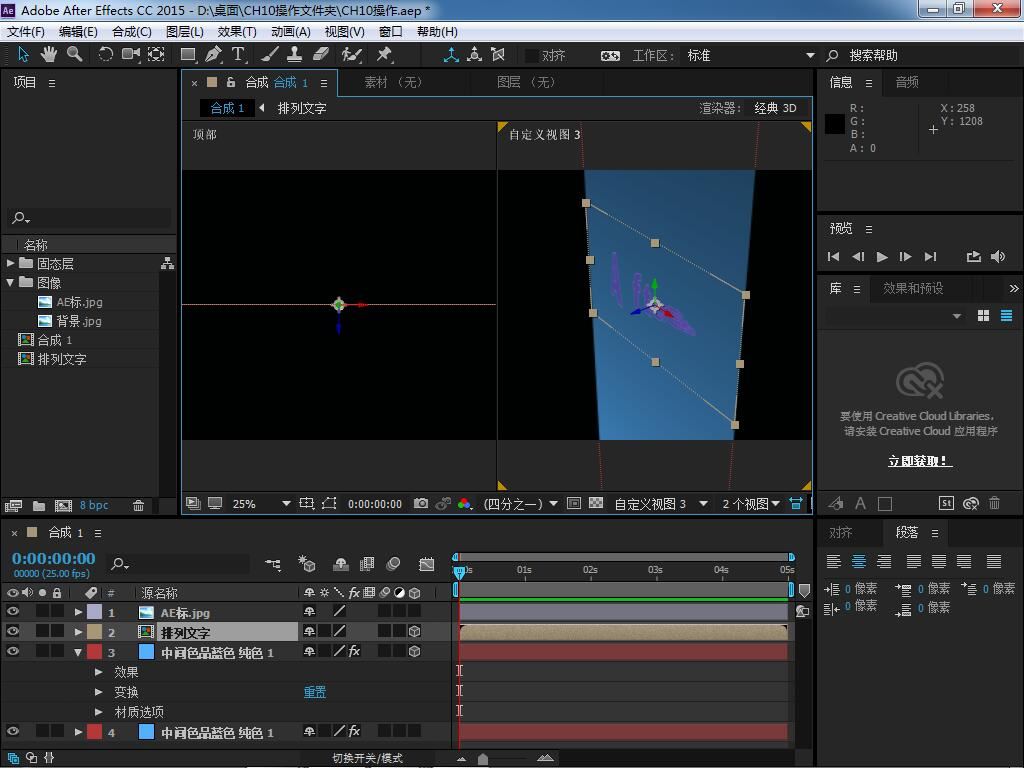
Task: Click the timeline zoom slider handle
Action: click(x=483, y=759)
